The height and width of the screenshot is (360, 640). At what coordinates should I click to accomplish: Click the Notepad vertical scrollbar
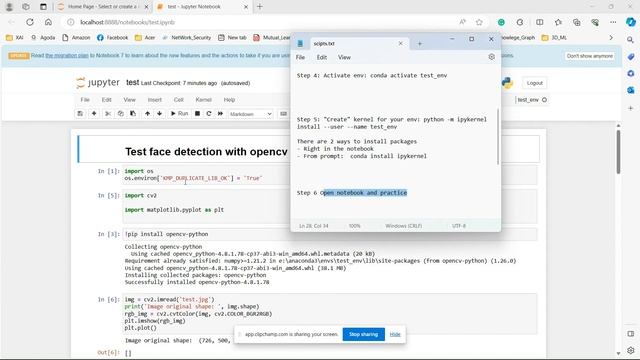click(x=498, y=137)
